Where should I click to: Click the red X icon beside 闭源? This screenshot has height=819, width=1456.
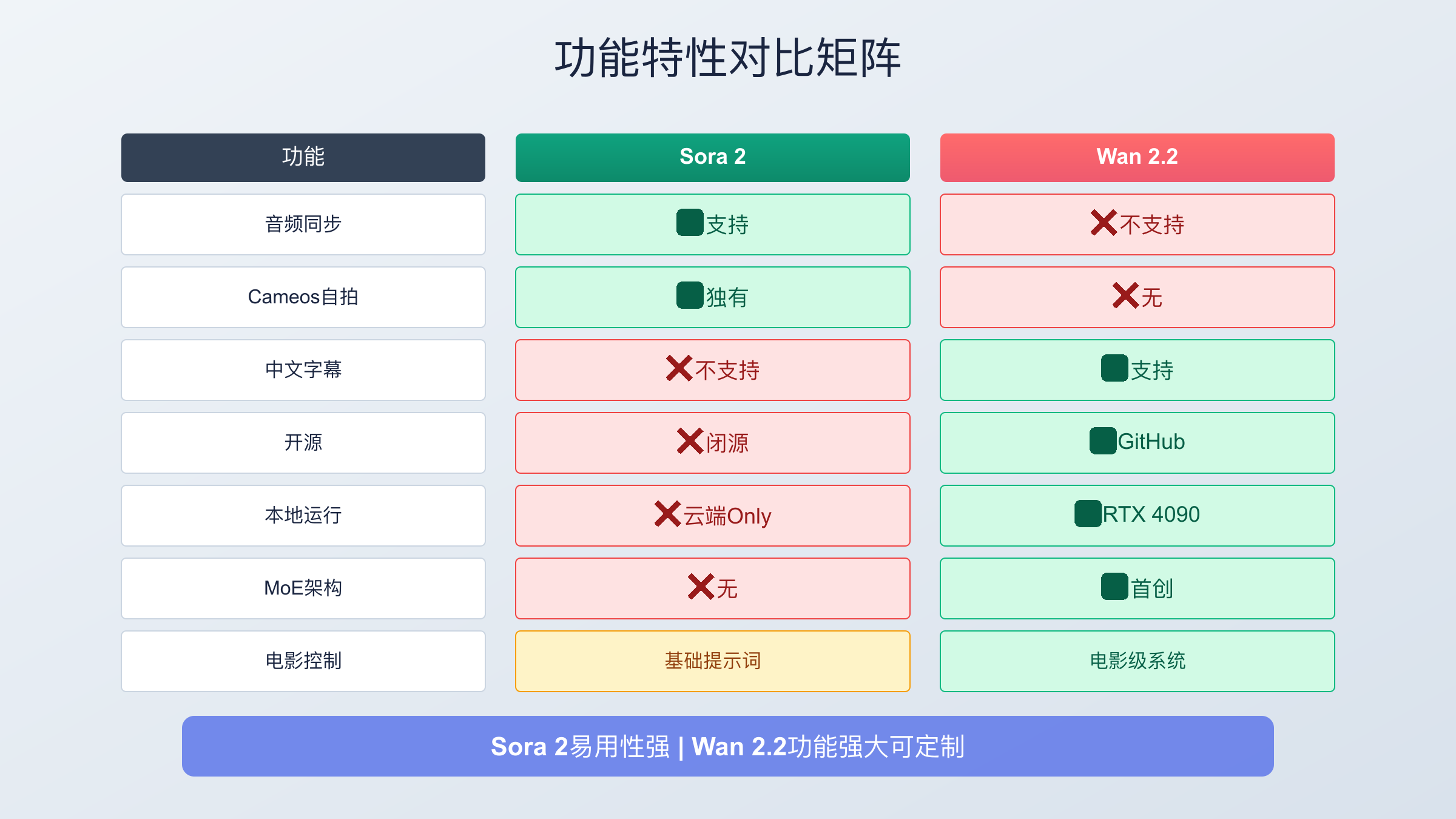(x=690, y=441)
